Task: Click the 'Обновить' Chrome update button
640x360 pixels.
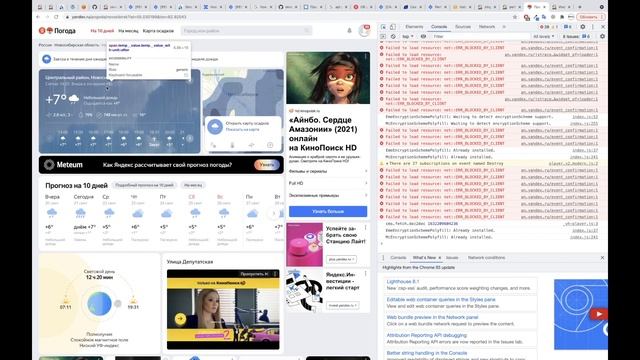Action: click(x=590, y=17)
